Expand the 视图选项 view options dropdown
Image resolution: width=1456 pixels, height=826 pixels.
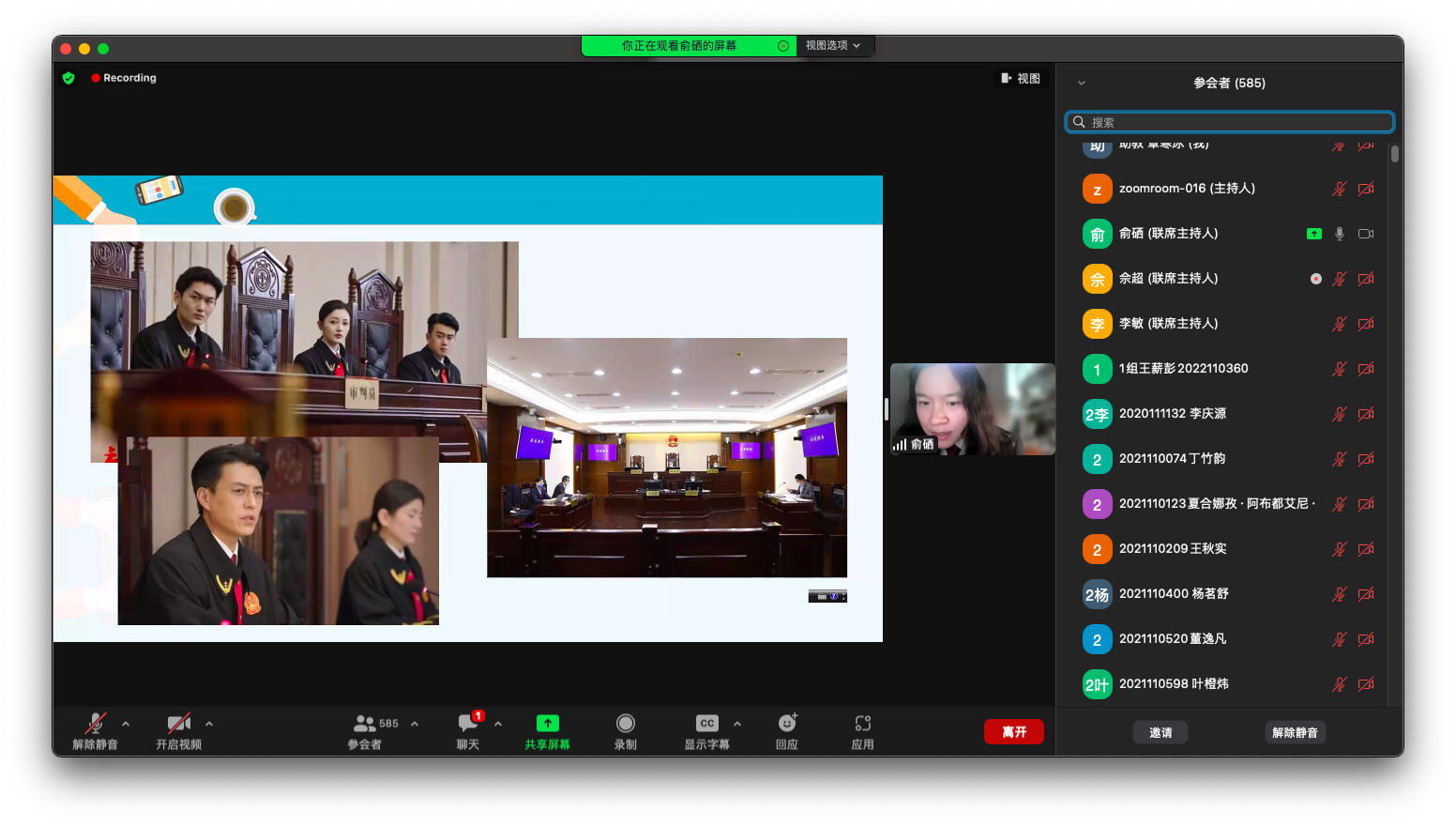coord(833,45)
